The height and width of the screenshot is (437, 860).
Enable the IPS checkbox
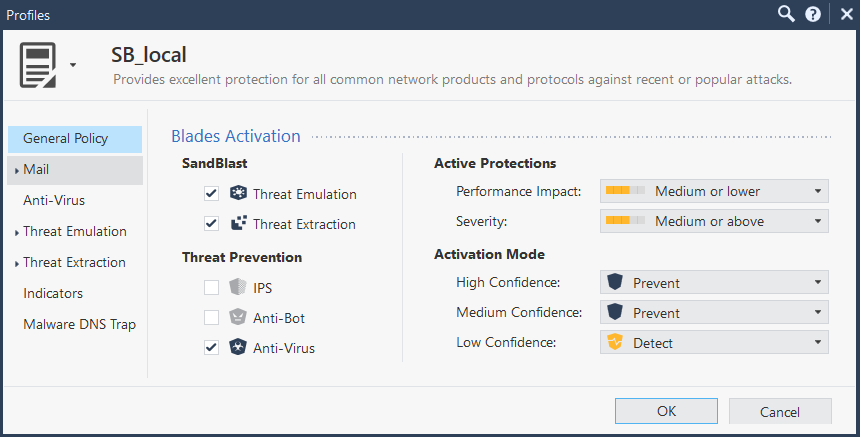pos(212,287)
